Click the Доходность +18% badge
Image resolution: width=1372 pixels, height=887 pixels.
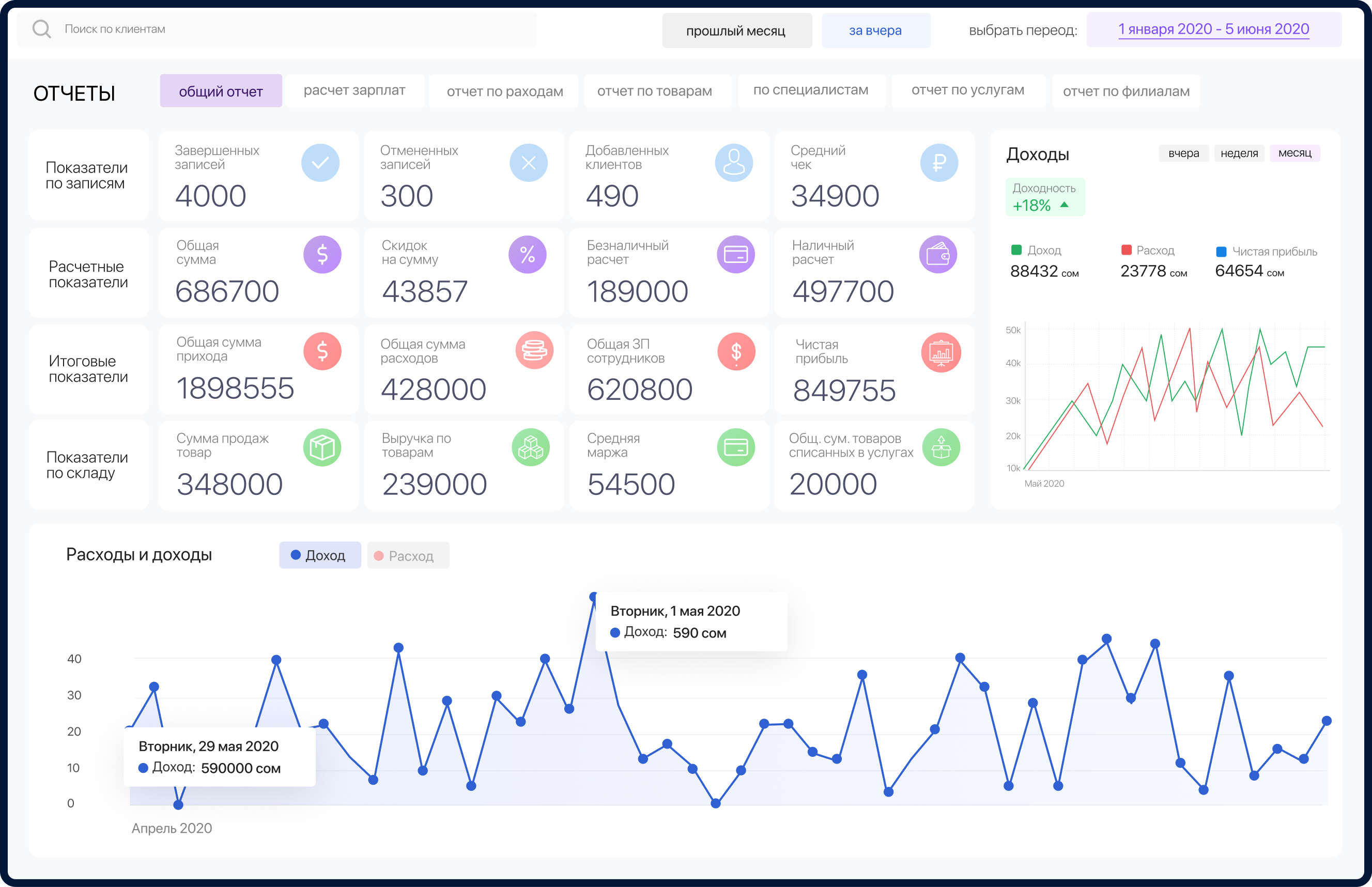click(1045, 197)
